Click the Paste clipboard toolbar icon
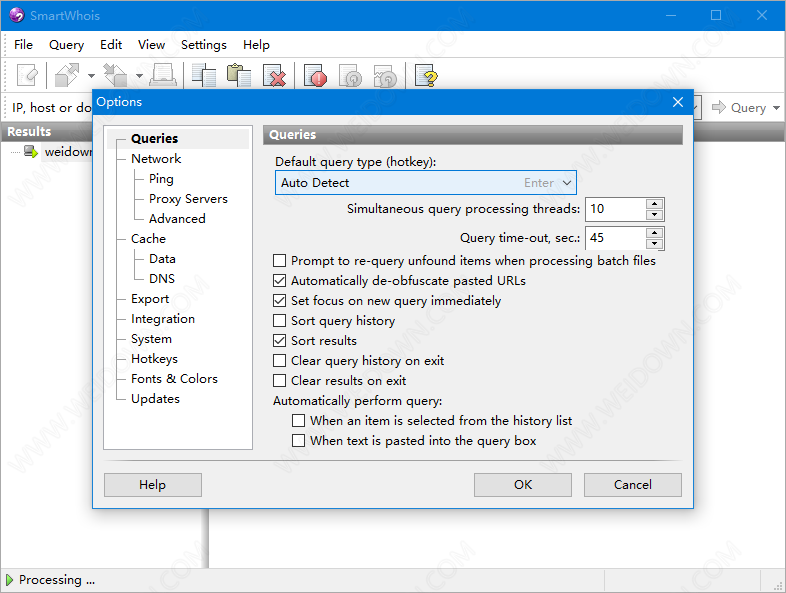 [239, 75]
